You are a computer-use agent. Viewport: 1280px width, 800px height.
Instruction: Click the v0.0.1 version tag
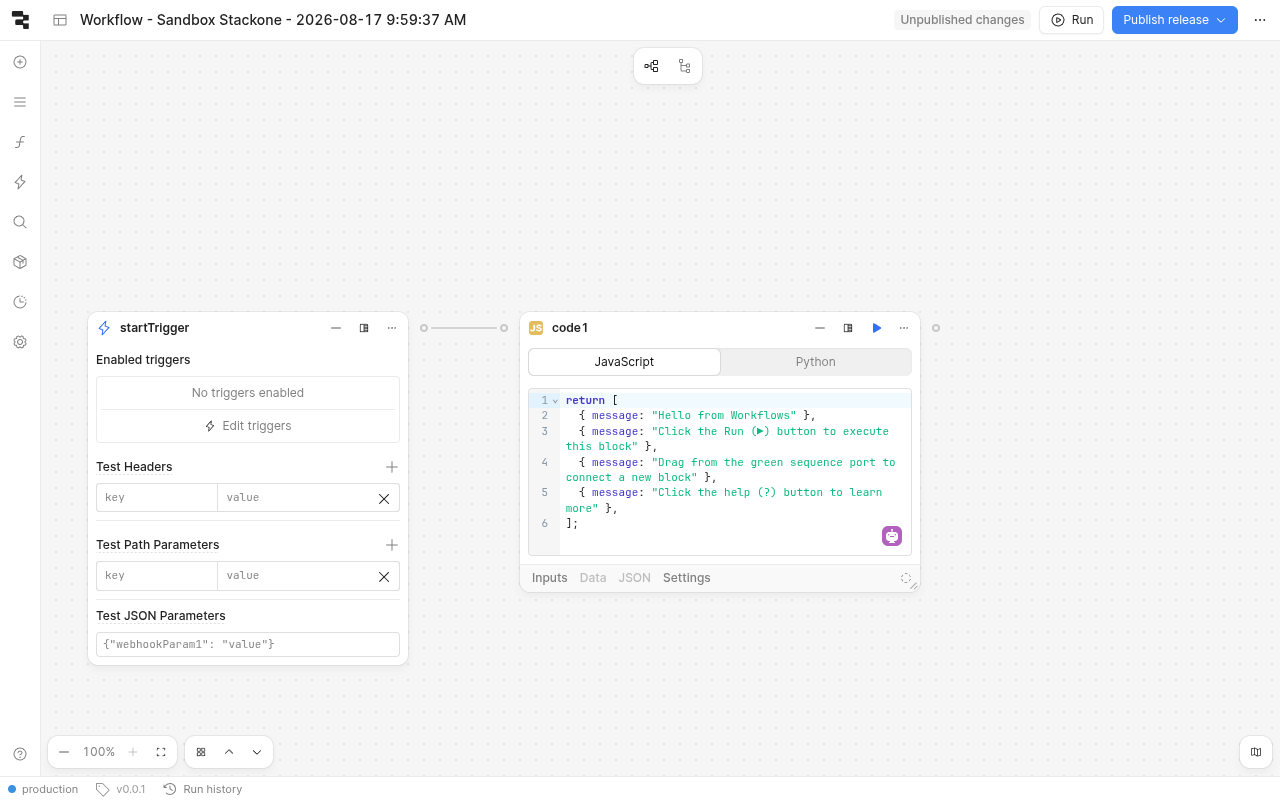[x=121, y=789]
